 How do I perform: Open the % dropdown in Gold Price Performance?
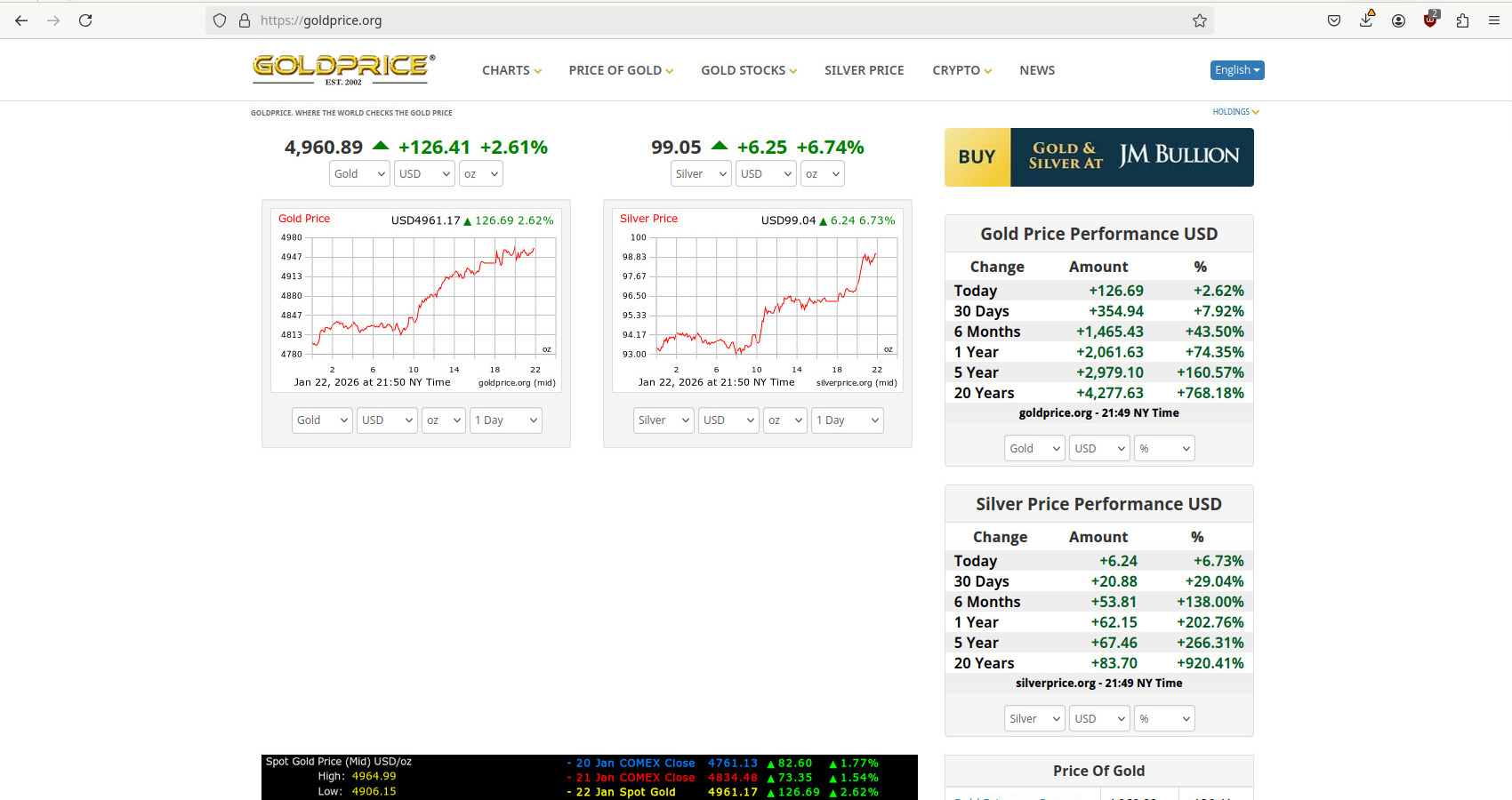point(1164,449)
